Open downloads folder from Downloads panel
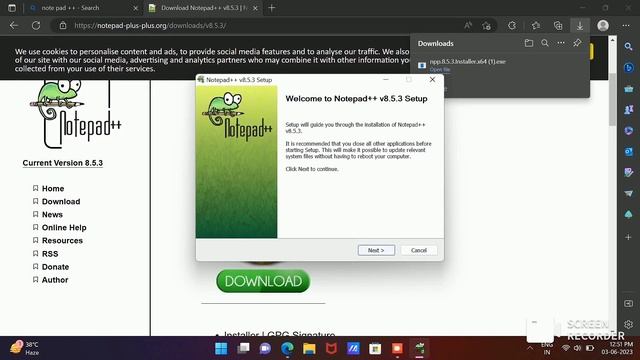 click(529, 43)
